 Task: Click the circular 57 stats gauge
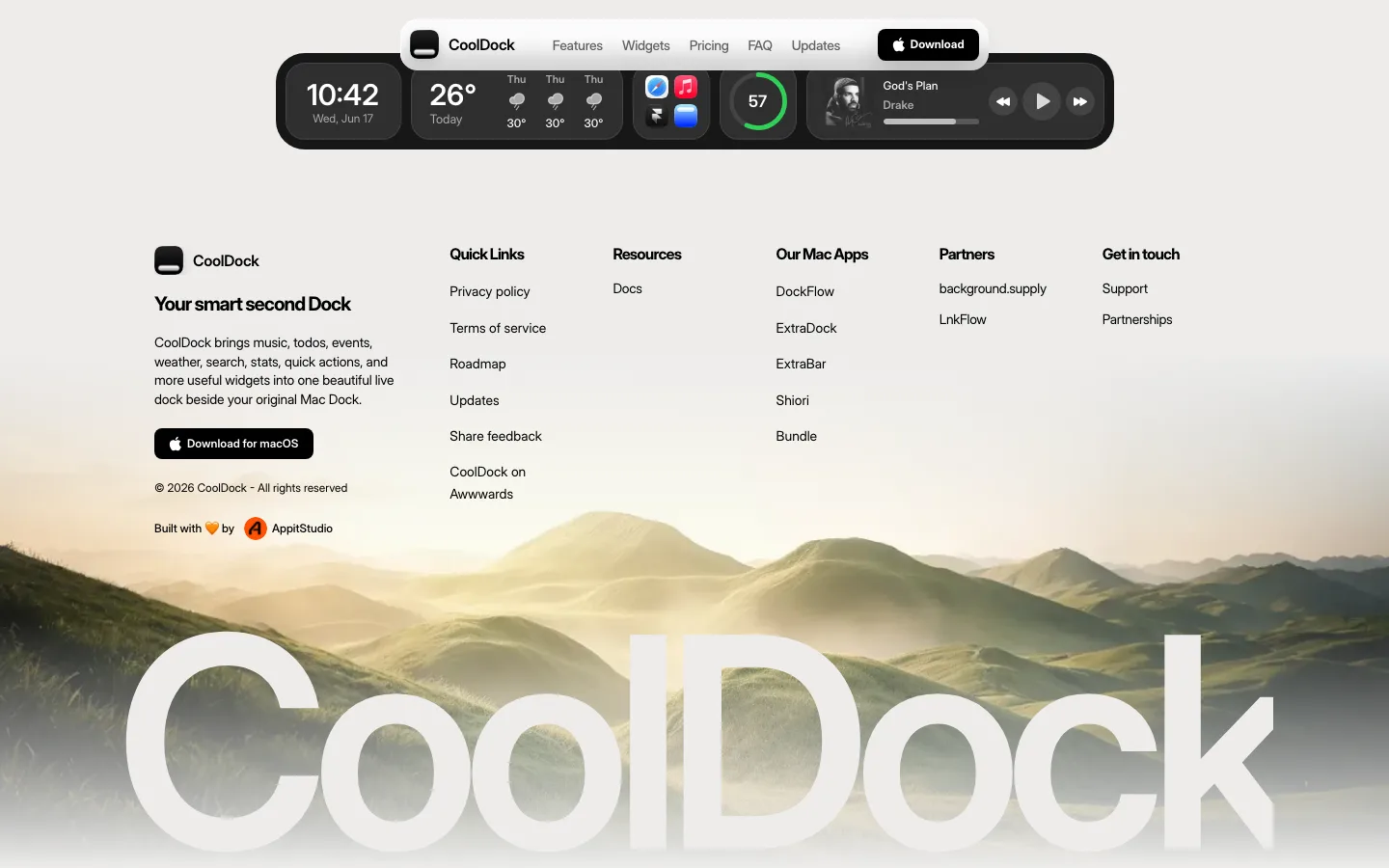tap(758, 101)
